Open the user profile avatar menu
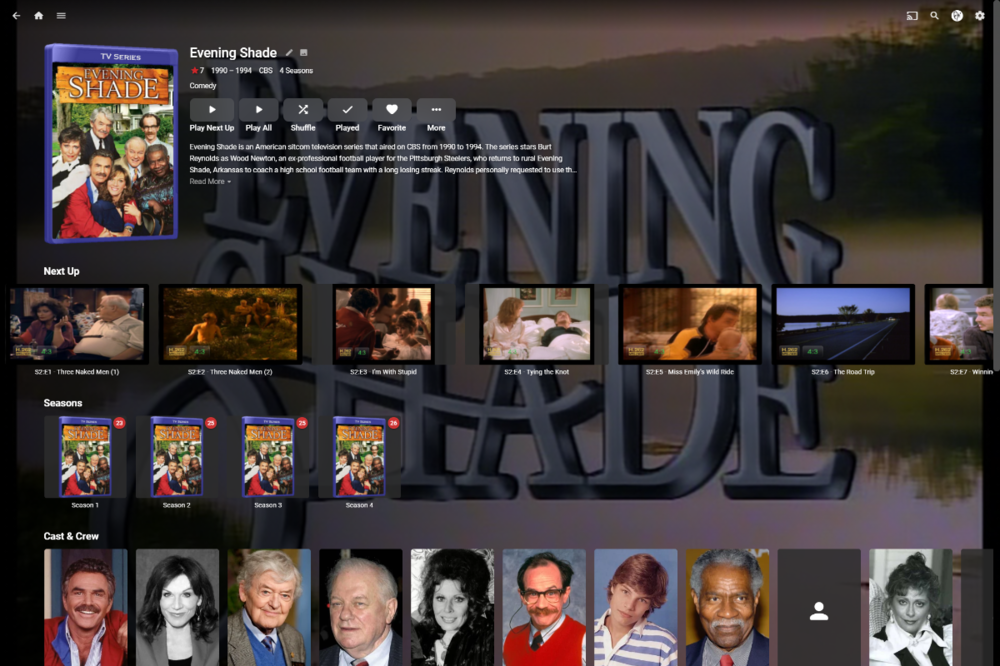 (957, 15)
